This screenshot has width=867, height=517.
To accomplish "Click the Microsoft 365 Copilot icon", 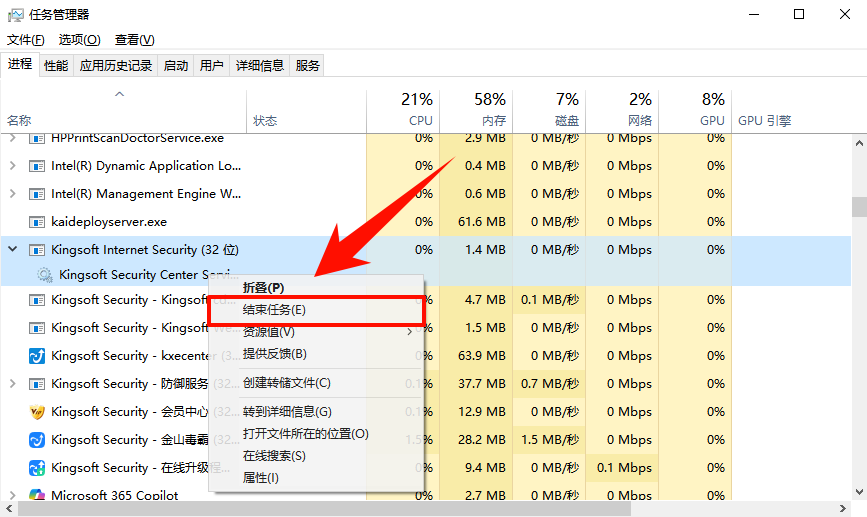I will click(x=37, y=496).
